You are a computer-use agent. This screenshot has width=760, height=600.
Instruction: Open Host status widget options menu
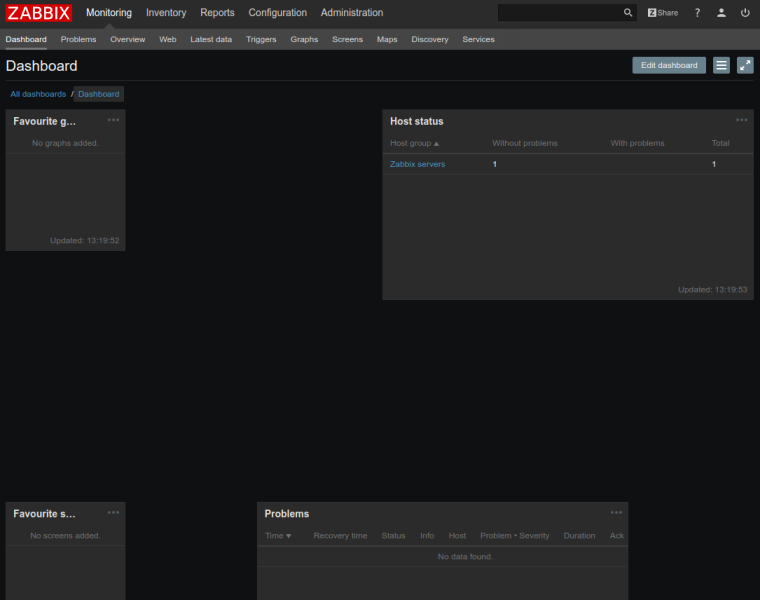741,120
